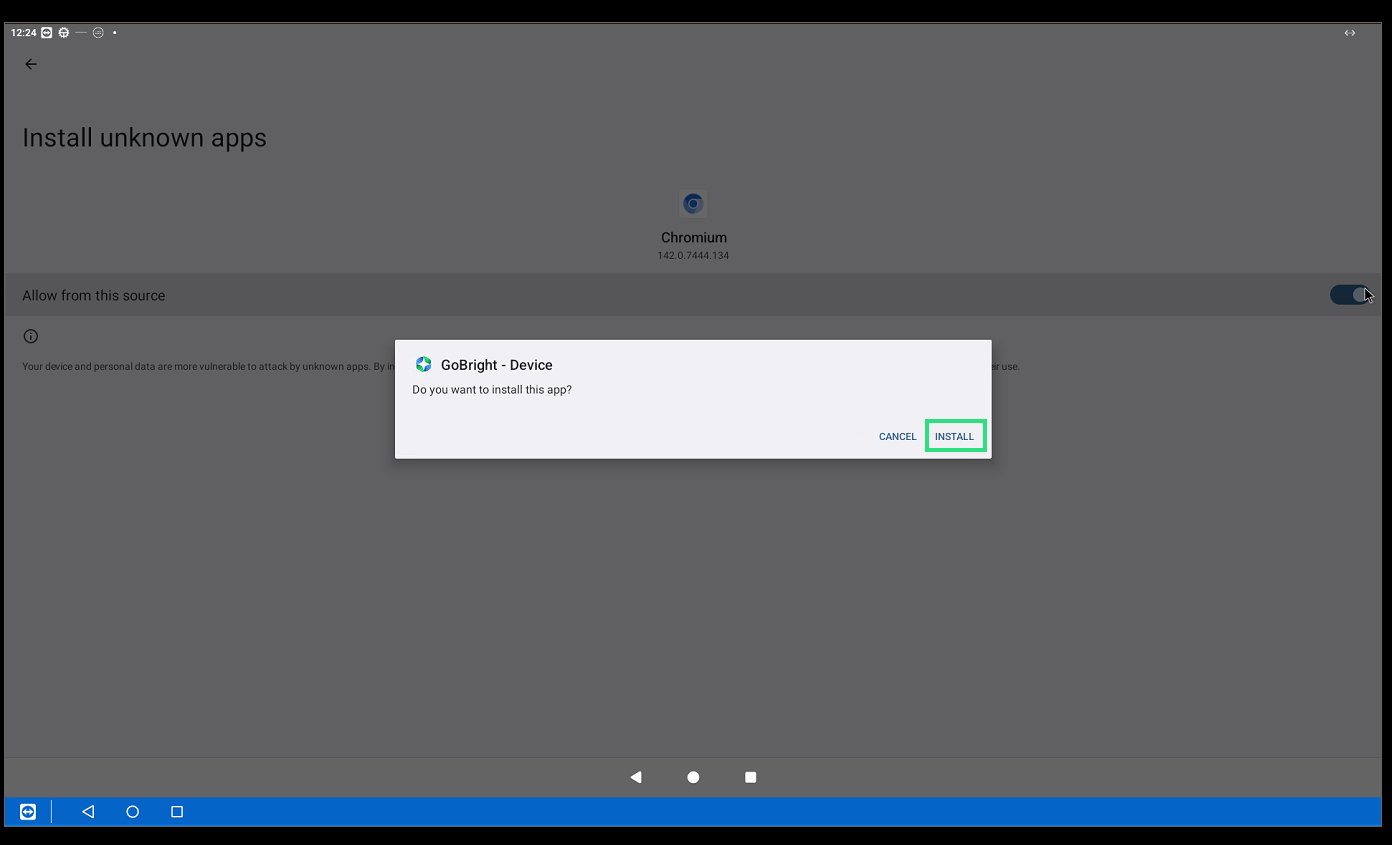Click the recents outline square in blue toolbar

click(177, 812)
